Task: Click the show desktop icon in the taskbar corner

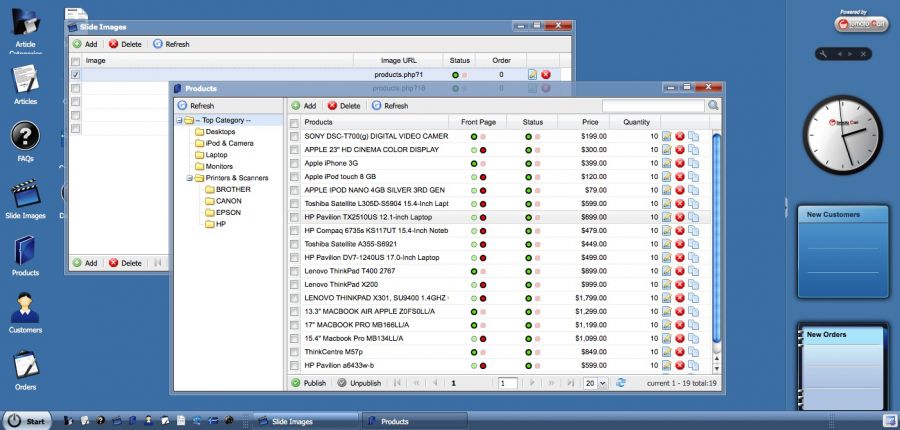Action: coord(889,421)
